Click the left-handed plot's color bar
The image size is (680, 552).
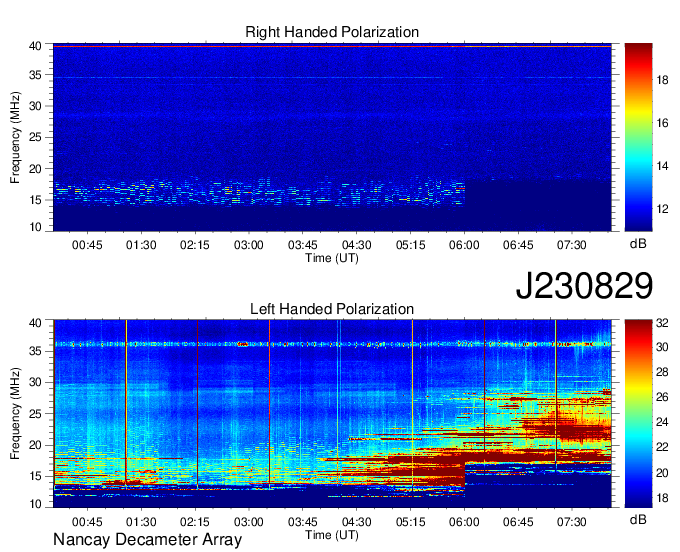[x=638, y=414]
